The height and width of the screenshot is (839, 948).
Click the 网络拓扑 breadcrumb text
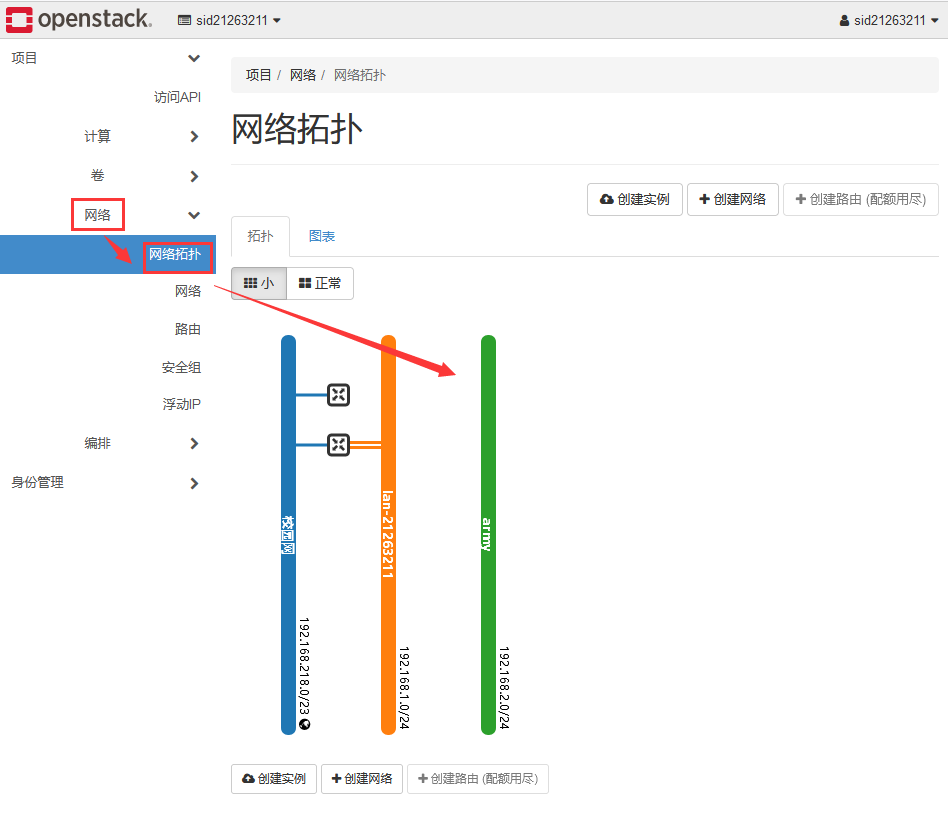360,75
